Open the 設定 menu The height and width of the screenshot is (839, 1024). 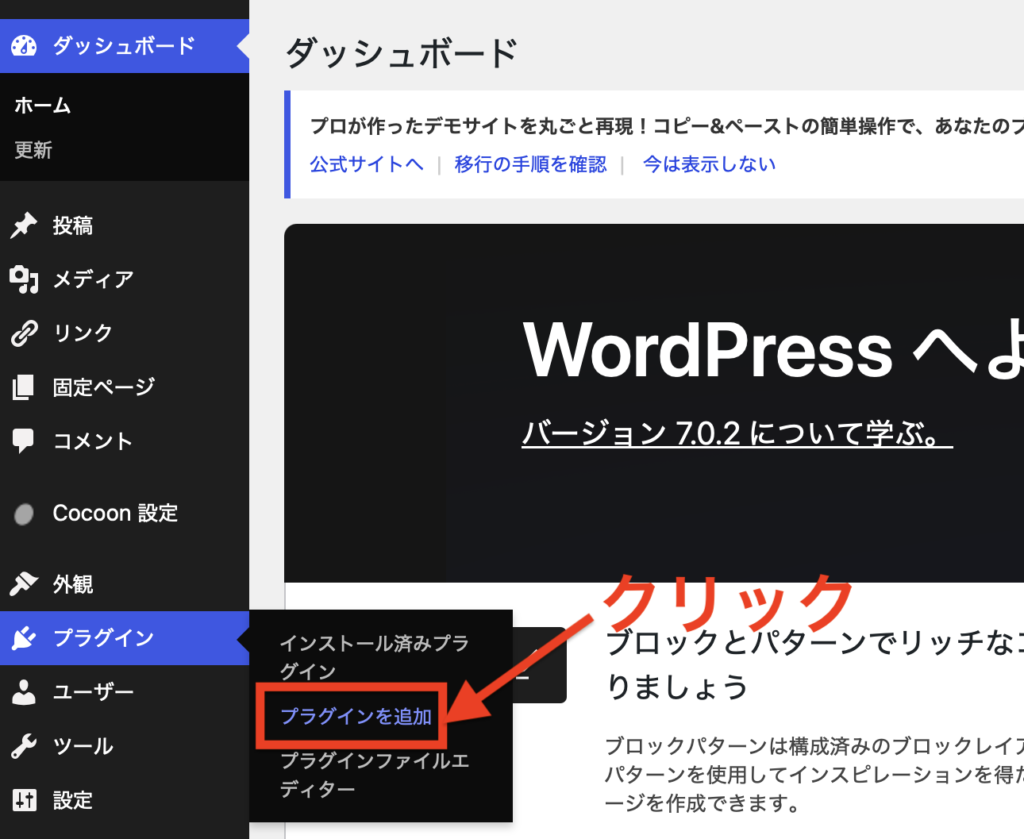coord(124,800)
